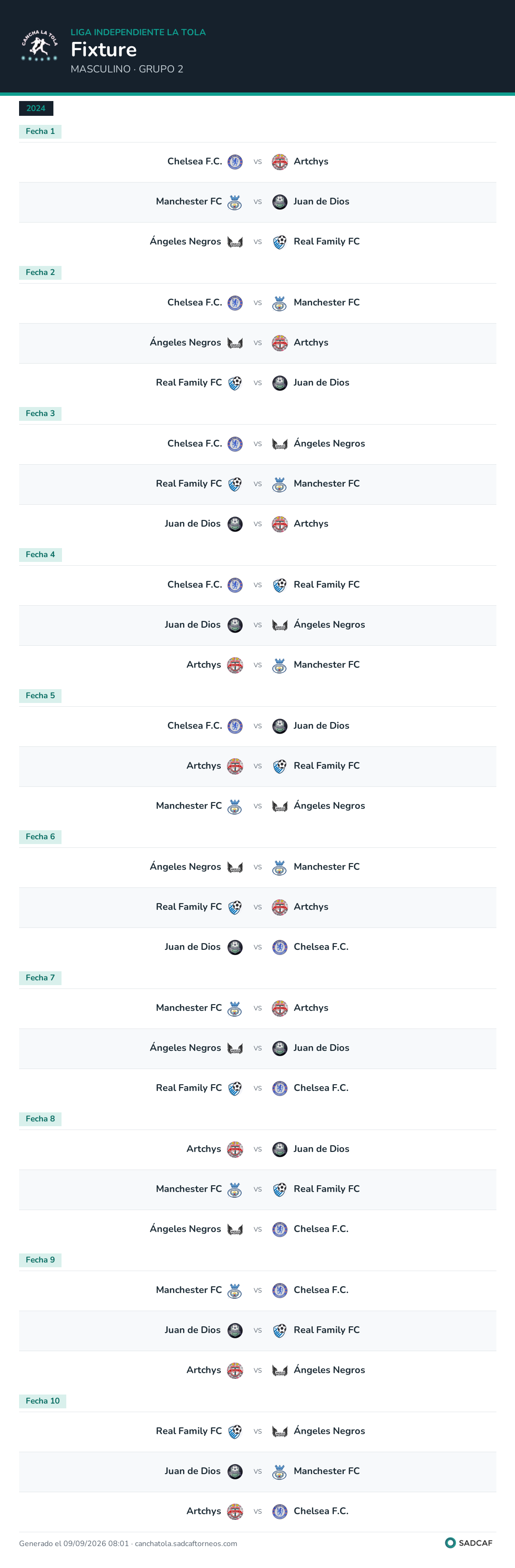Image resolution: width=515 pixels, height=1568 pixels.
Task: Click the Fixture heading
Action: point(103,49)
